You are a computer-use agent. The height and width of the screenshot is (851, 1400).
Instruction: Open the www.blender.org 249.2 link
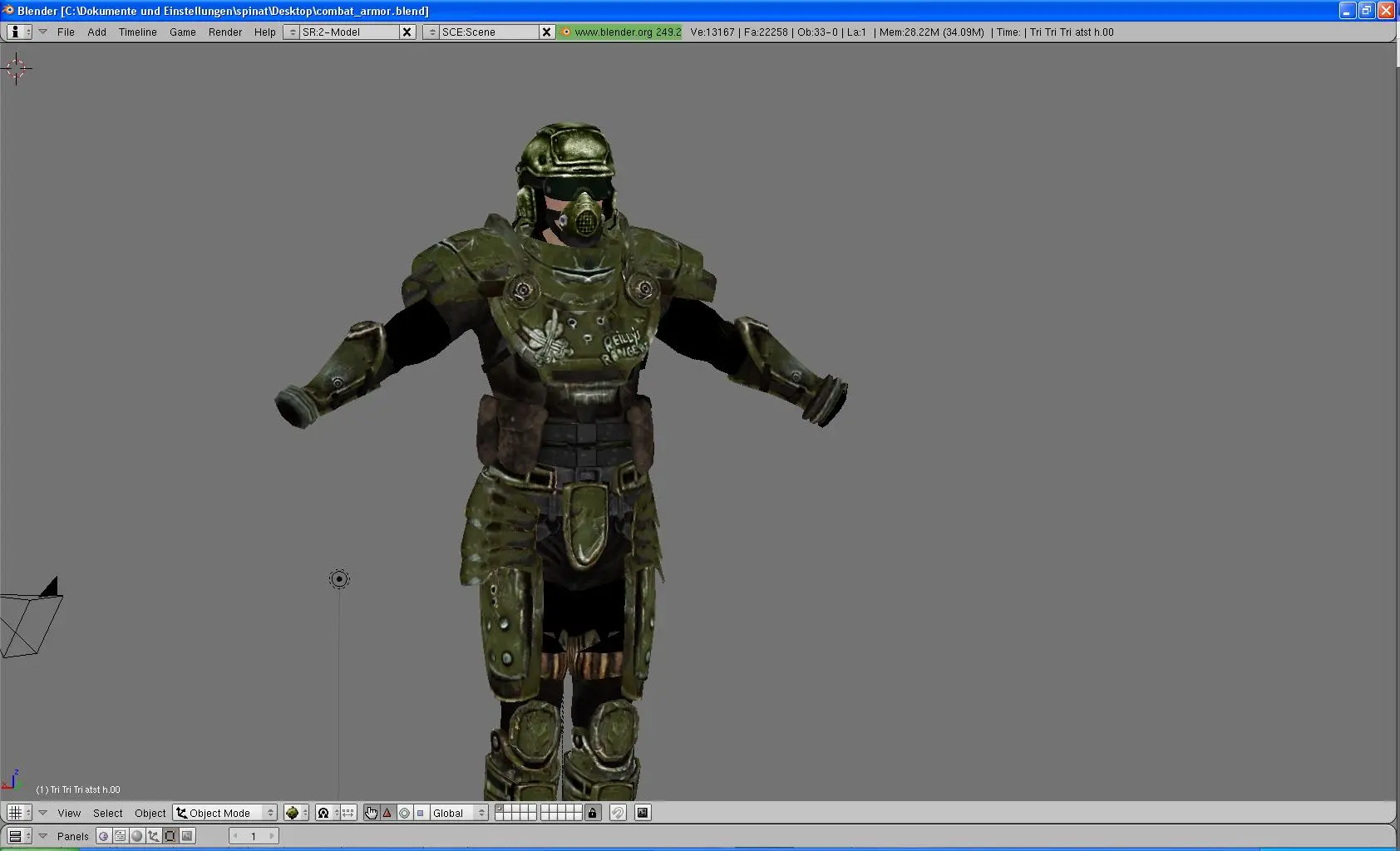pyautogui.click(x=621, y=32)
